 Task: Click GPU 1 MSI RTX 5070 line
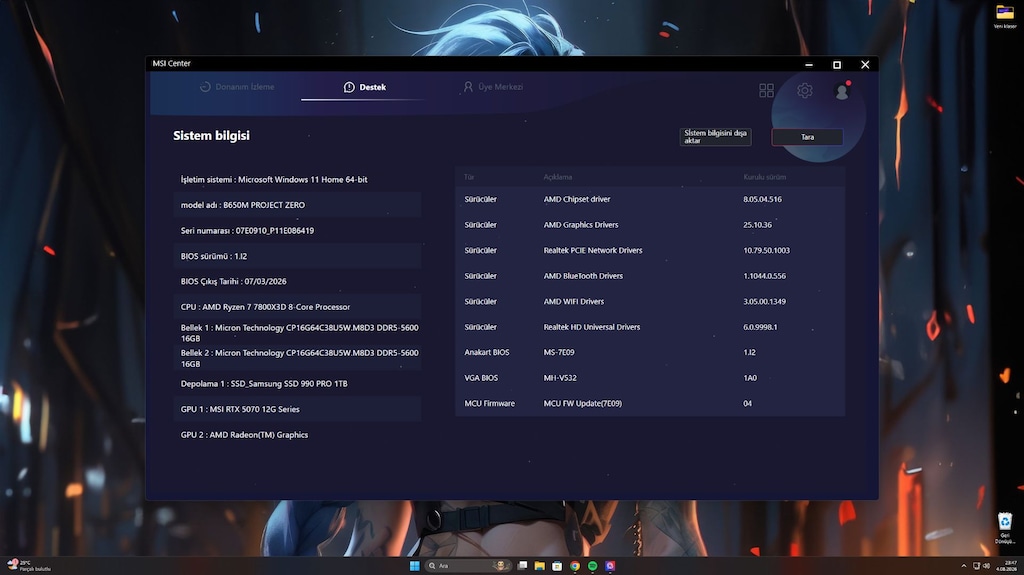pyautogui.click(x=297, y=409)
